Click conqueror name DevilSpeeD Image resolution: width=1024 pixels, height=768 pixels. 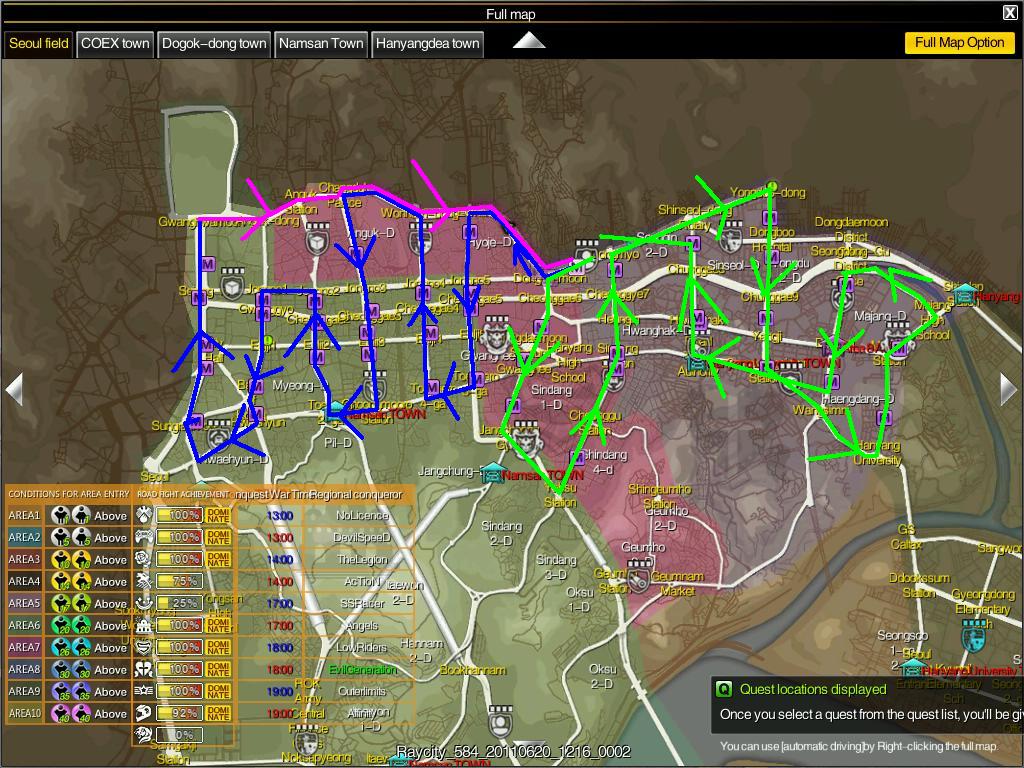362,537
